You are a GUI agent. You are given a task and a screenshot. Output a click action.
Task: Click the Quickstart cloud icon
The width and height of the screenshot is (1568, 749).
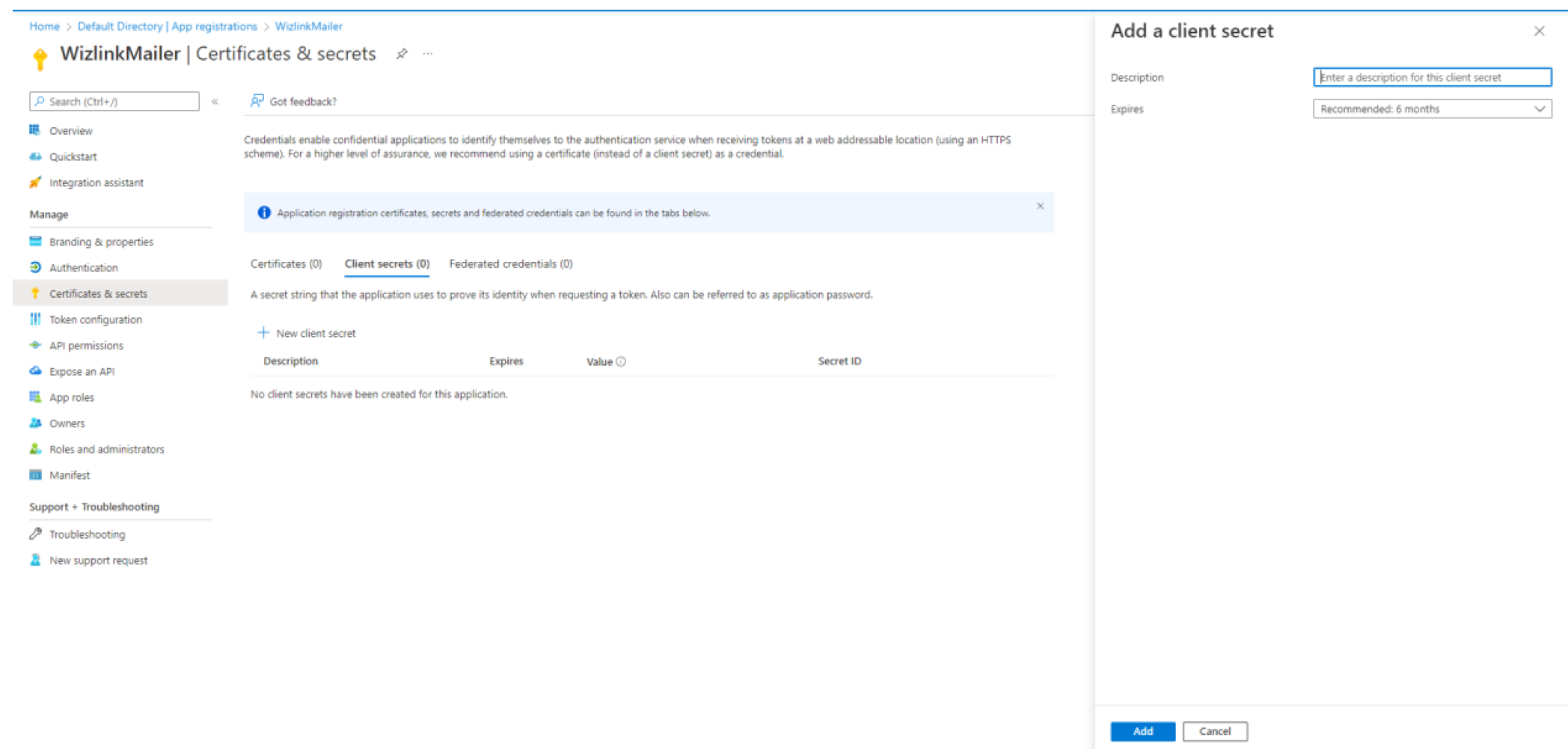pyautogui.click(x=35, y=156)
